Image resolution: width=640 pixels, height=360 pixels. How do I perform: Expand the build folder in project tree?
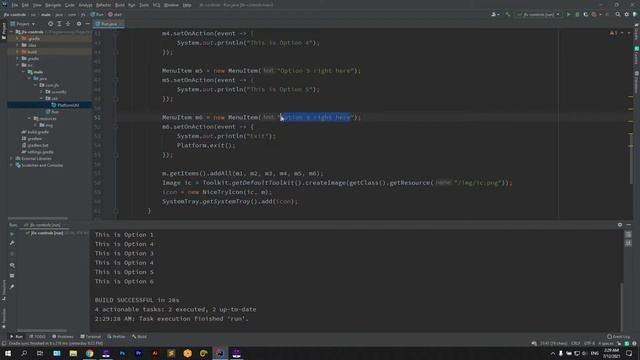(18, 52)
